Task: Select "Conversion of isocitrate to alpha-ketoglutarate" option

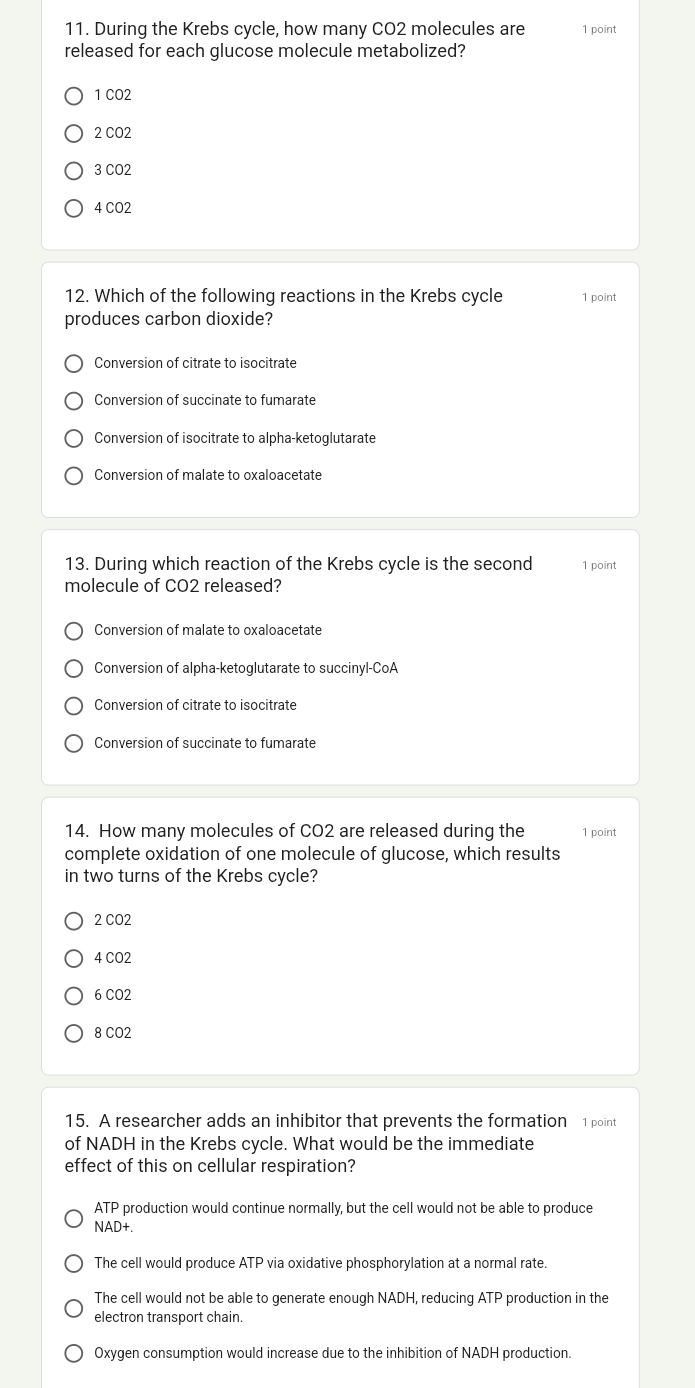Action: coord(73,438)
